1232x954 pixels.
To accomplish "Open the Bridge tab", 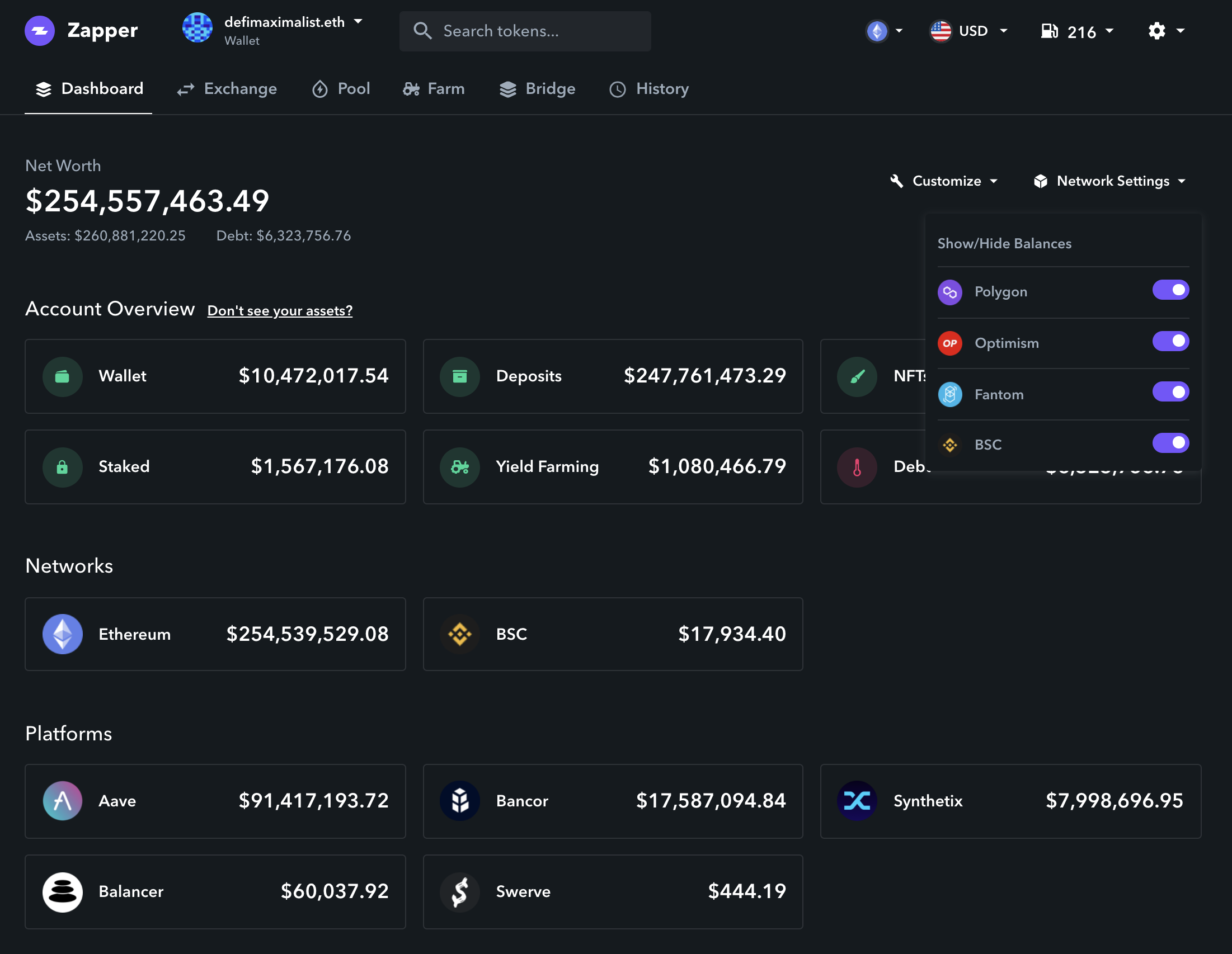I will [x=537, y=89].
